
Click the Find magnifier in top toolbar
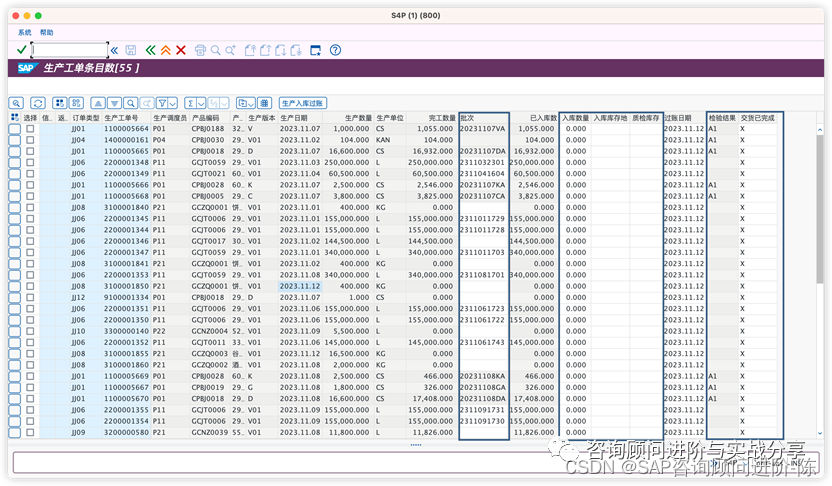pos(215,50)
